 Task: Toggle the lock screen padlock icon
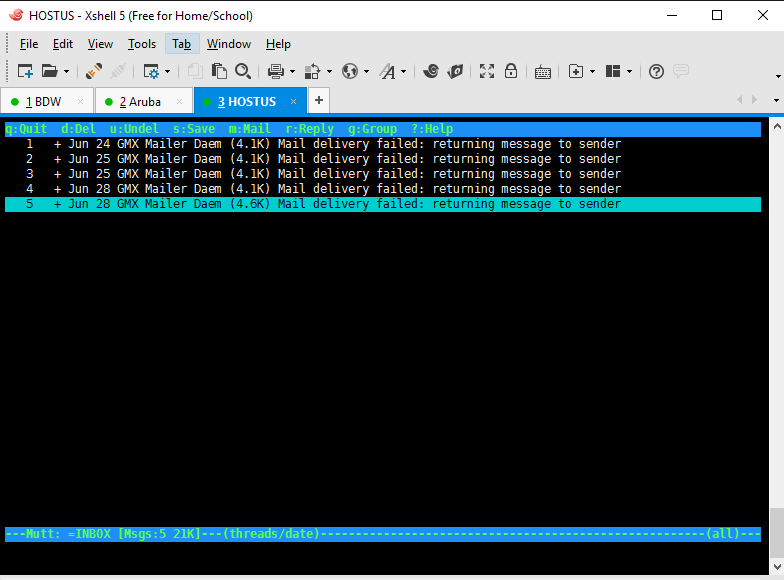(511, 71)
